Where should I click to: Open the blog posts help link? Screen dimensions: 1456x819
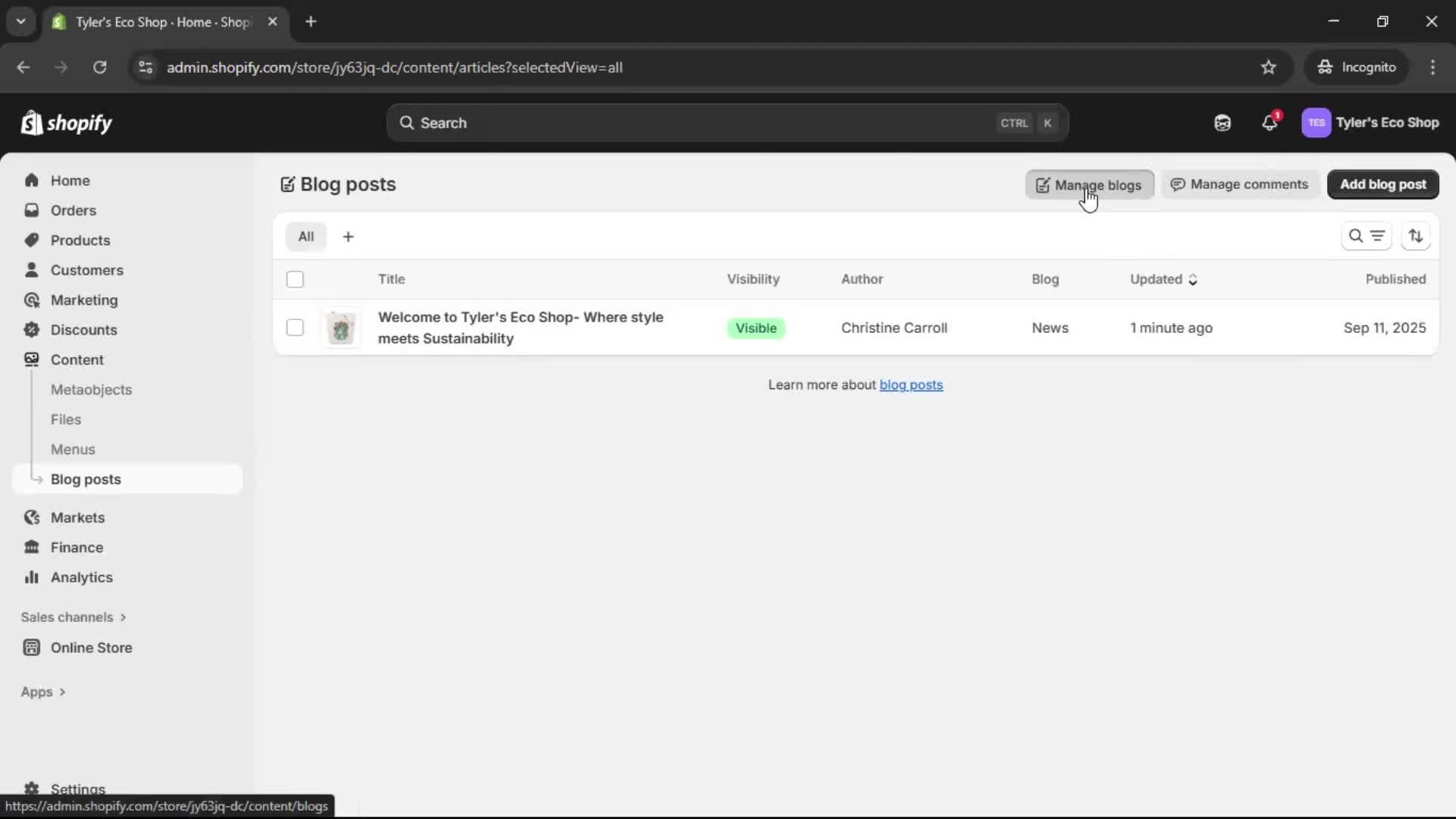tap(911, 385)
